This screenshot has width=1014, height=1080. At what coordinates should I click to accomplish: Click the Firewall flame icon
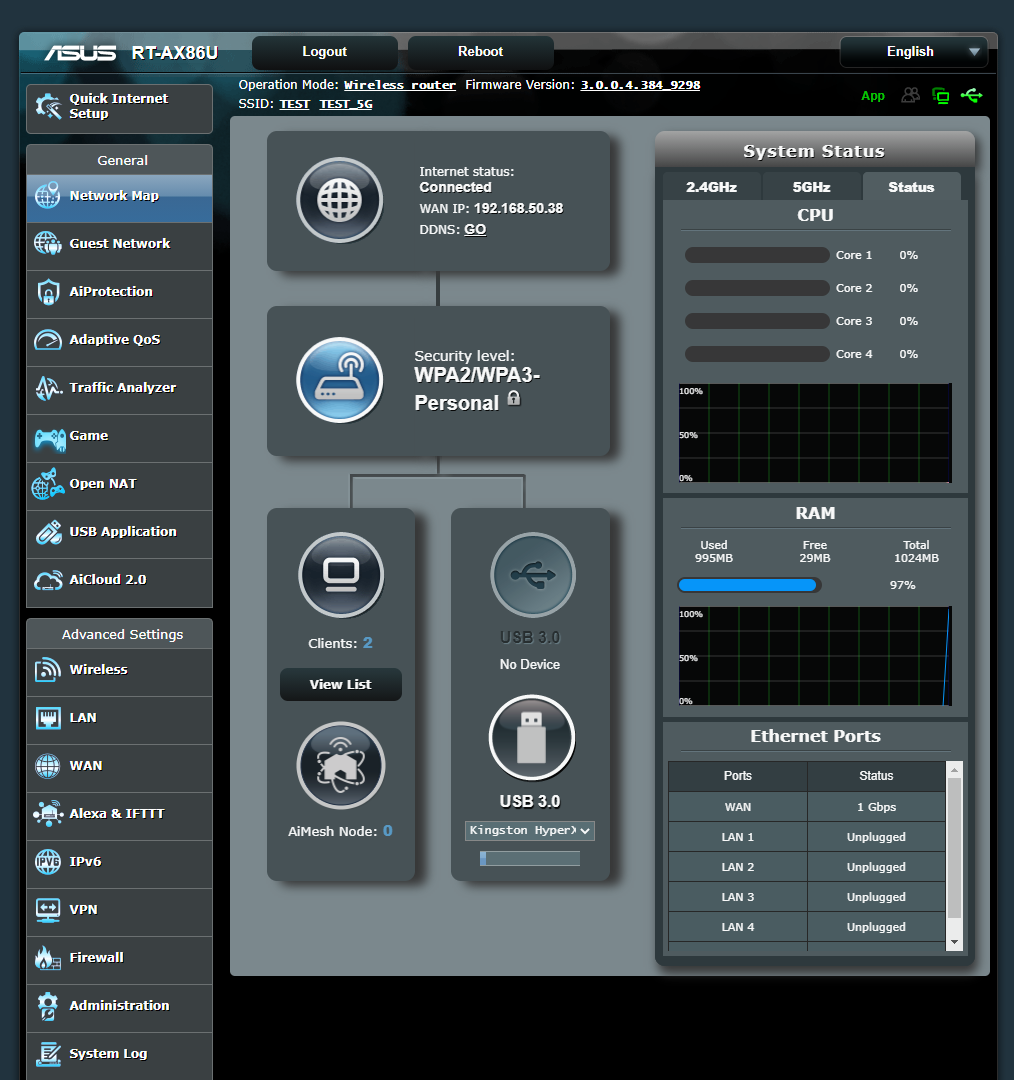(46, 957)
